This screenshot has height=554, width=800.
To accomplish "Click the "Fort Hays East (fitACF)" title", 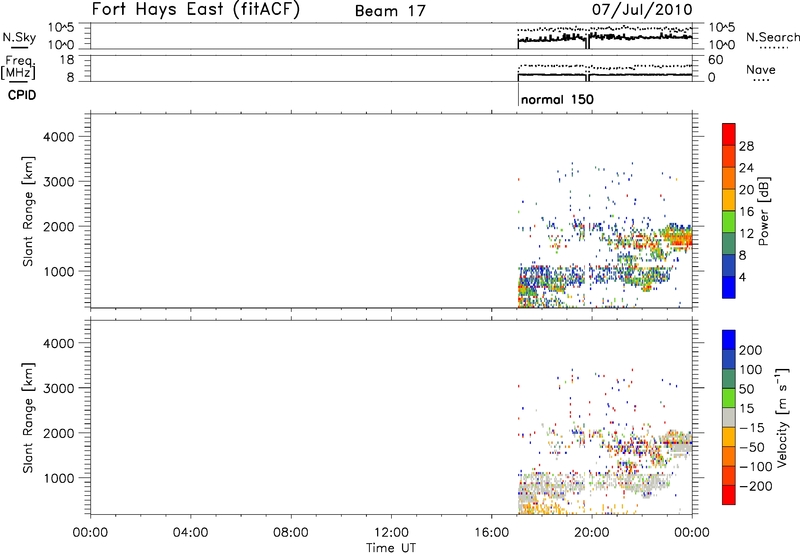I will (196, 10).
